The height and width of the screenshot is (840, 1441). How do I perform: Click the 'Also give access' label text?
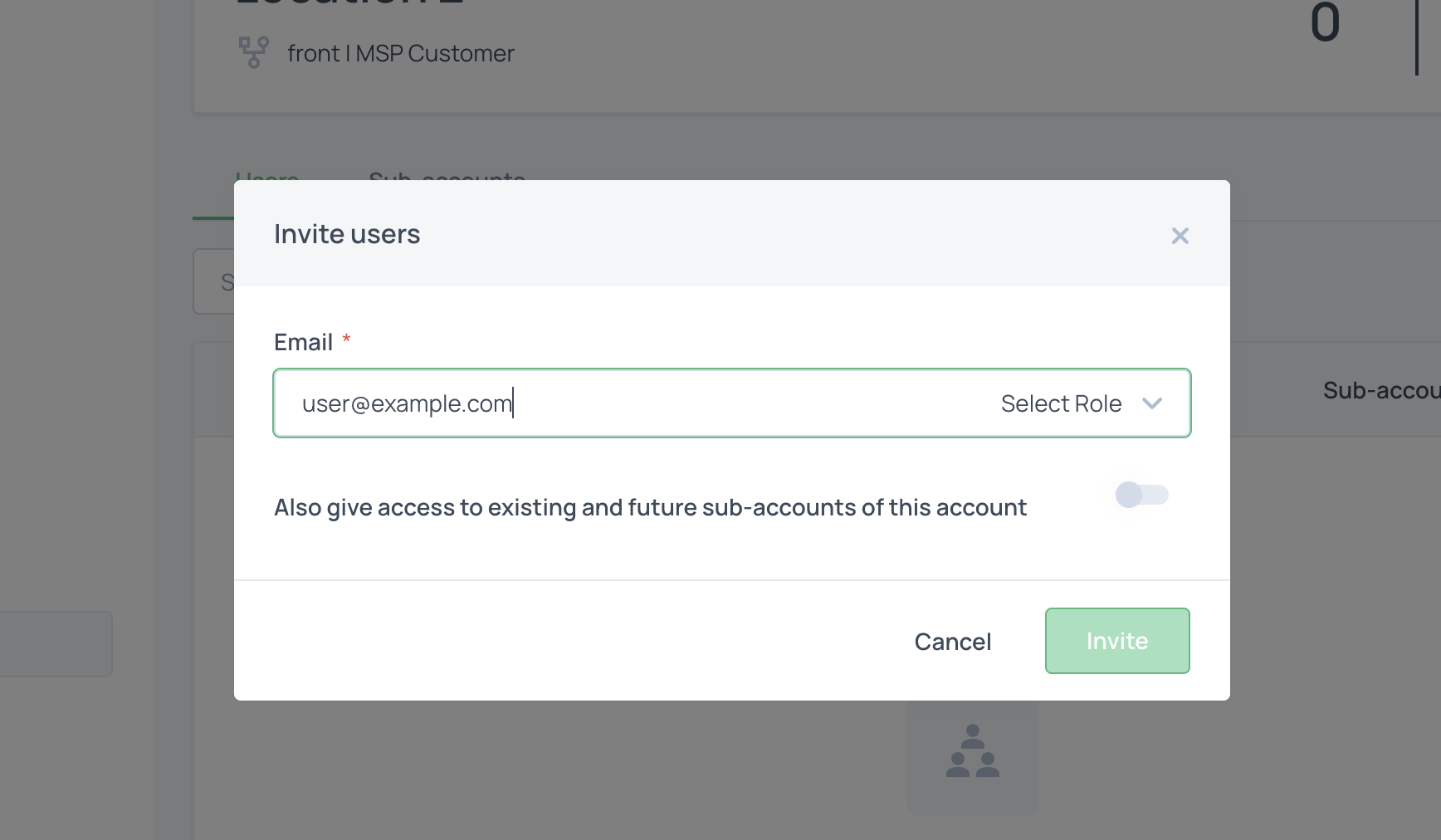[650, 507]
